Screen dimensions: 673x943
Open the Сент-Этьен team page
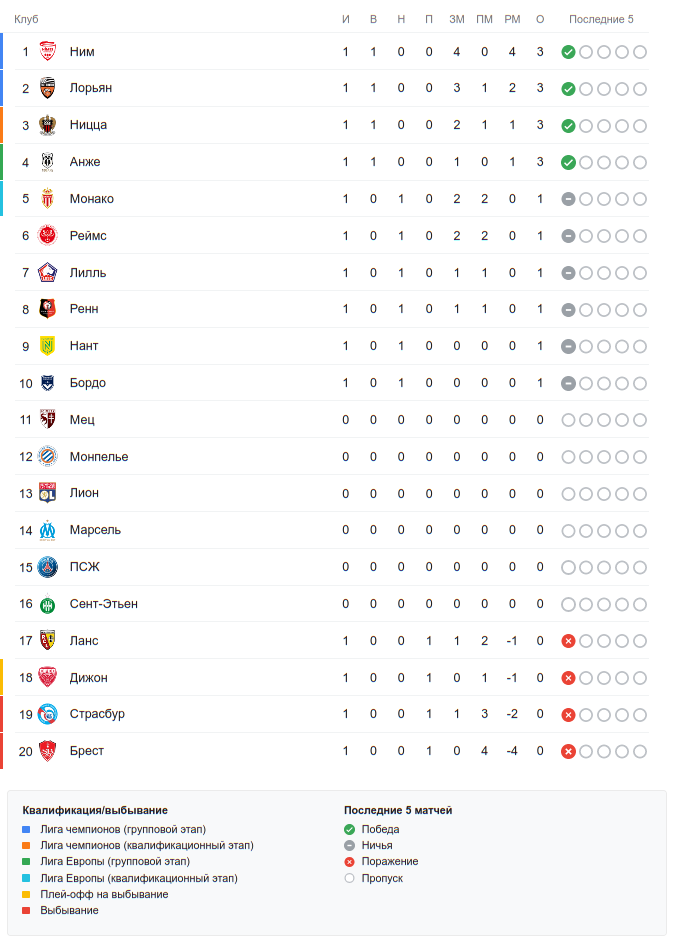pos(103,604)
